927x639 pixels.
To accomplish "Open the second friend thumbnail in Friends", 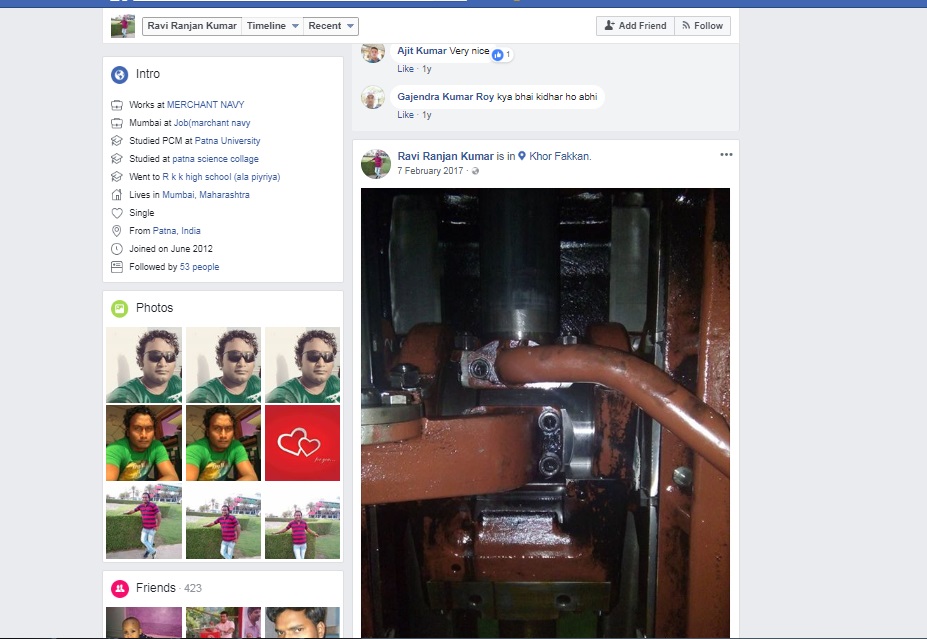I will 223,622.
